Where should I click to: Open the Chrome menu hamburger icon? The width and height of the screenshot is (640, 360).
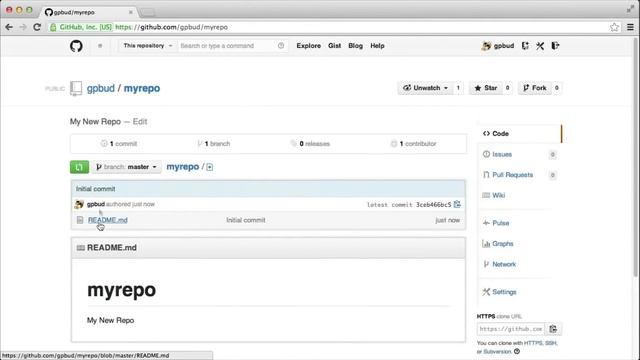(630, 27)
